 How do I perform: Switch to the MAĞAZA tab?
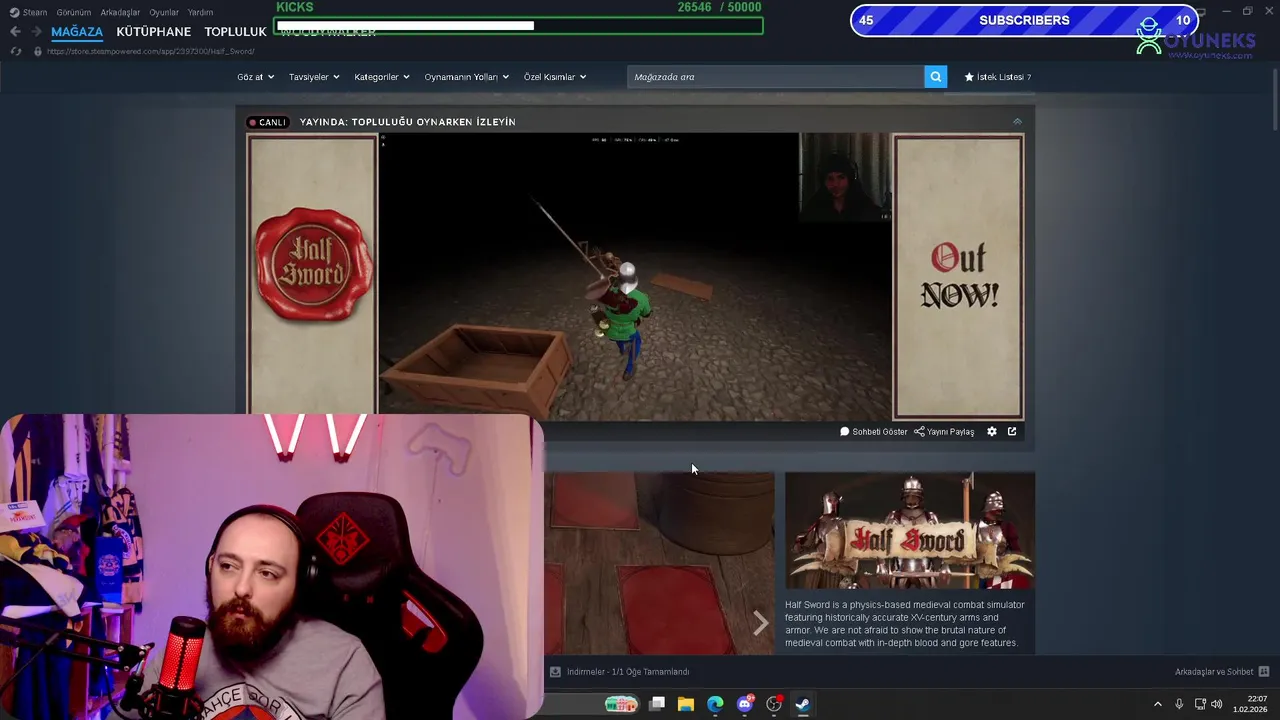pyautogui.click(x=77, y=32)
